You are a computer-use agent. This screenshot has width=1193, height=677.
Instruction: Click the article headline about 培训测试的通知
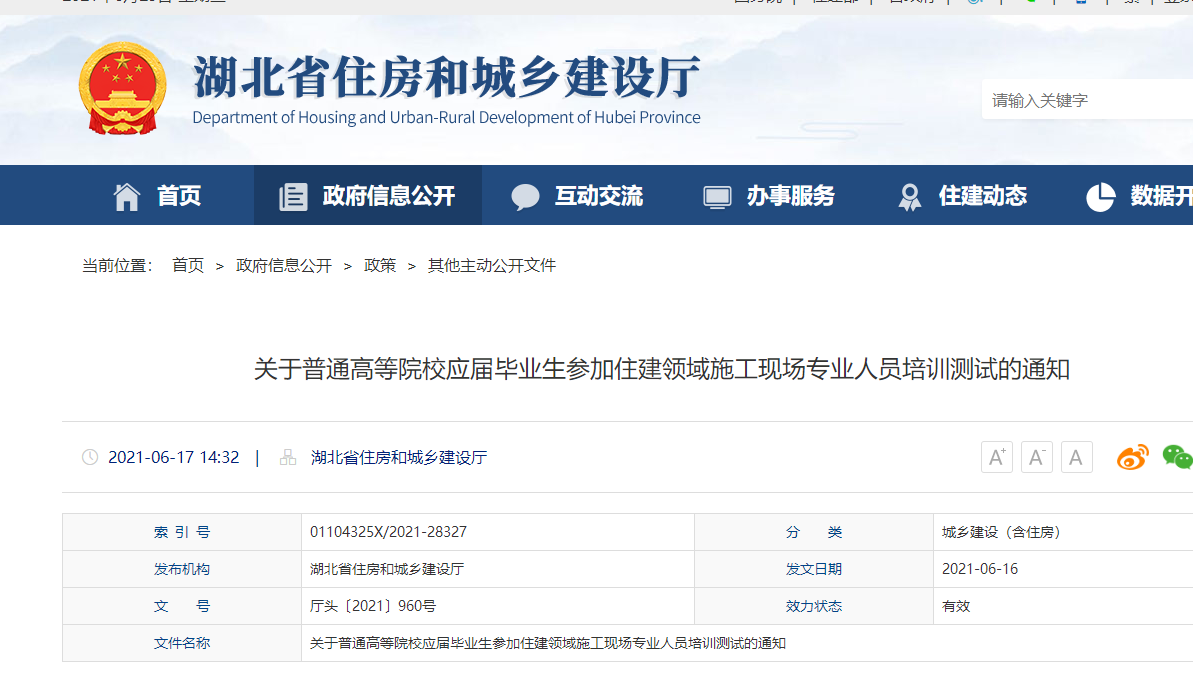[x=662, y=370]
